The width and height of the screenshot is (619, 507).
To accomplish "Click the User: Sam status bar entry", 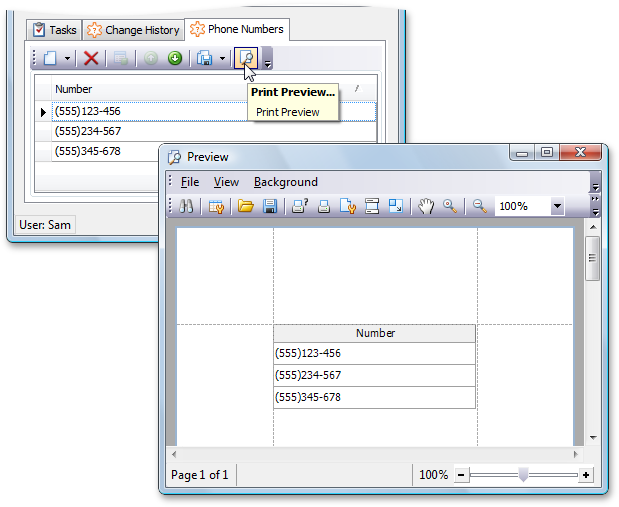I will coord(45,225).
